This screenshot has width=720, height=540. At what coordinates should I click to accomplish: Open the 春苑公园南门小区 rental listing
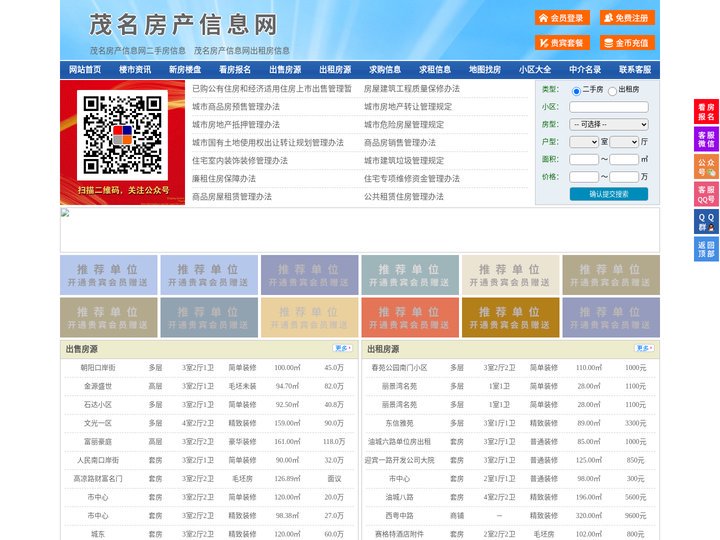[399, 368]
